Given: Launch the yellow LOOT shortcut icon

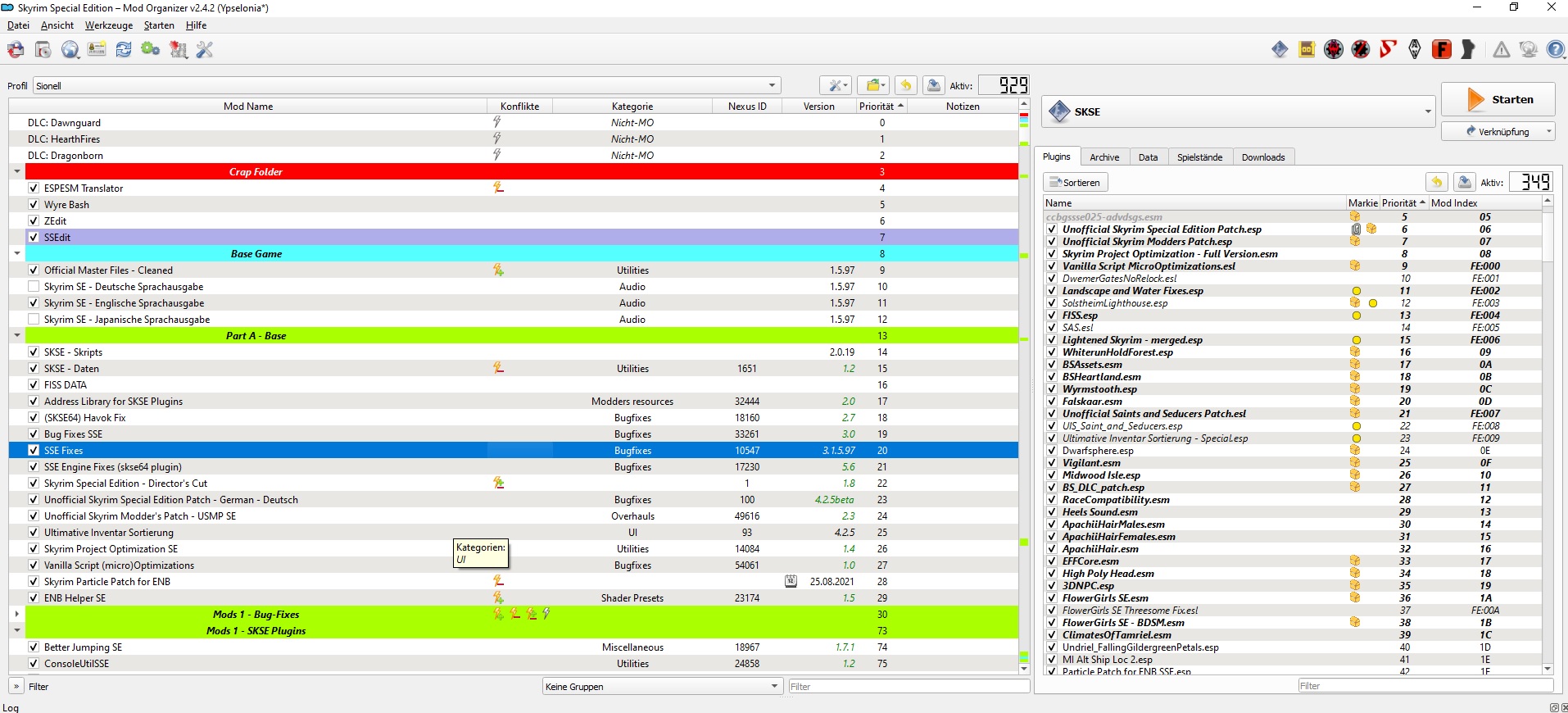Looking at the screenshot, I should 1307,50.
